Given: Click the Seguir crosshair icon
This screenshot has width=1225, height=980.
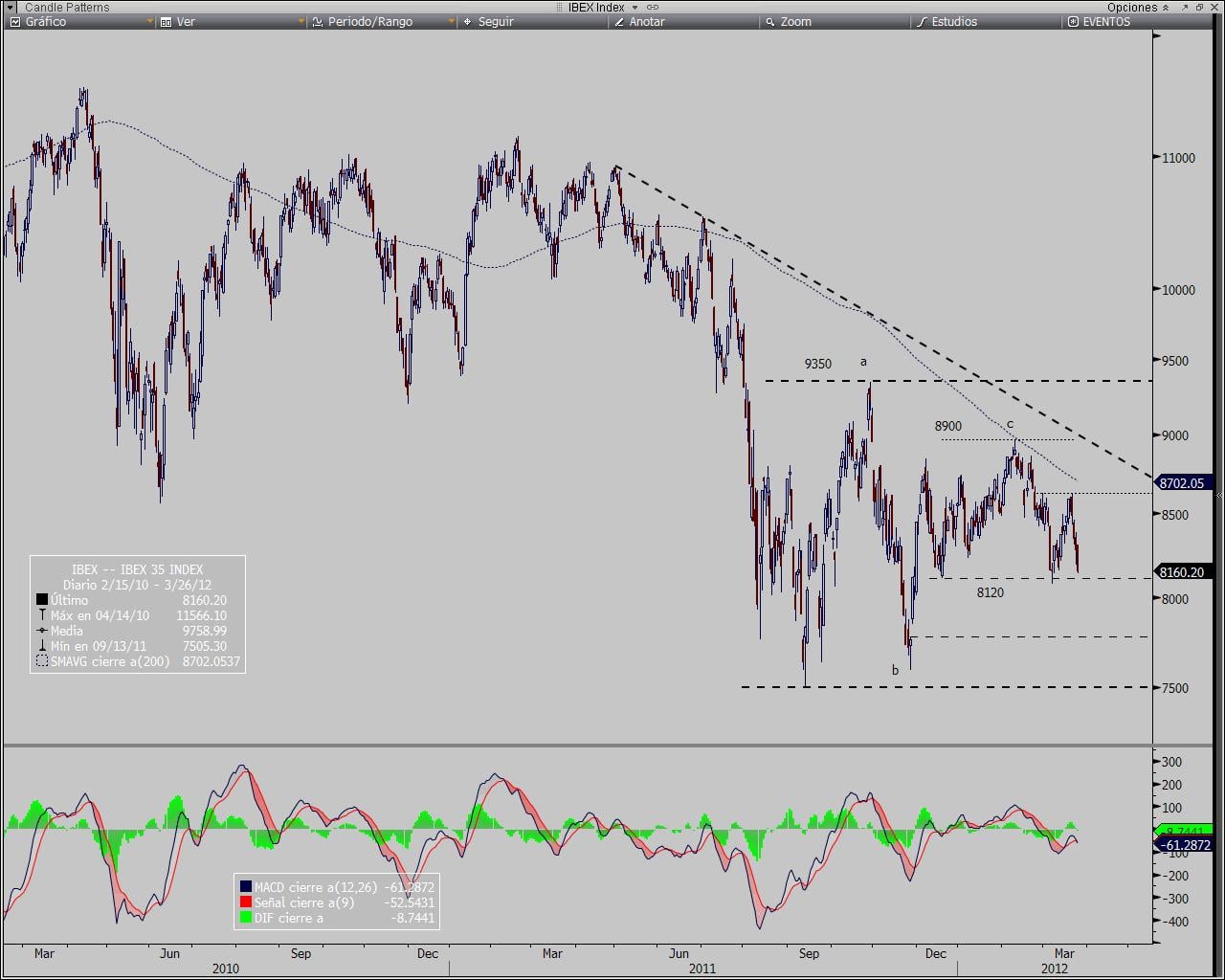Looking at the screenshot, I should (467, 21).
